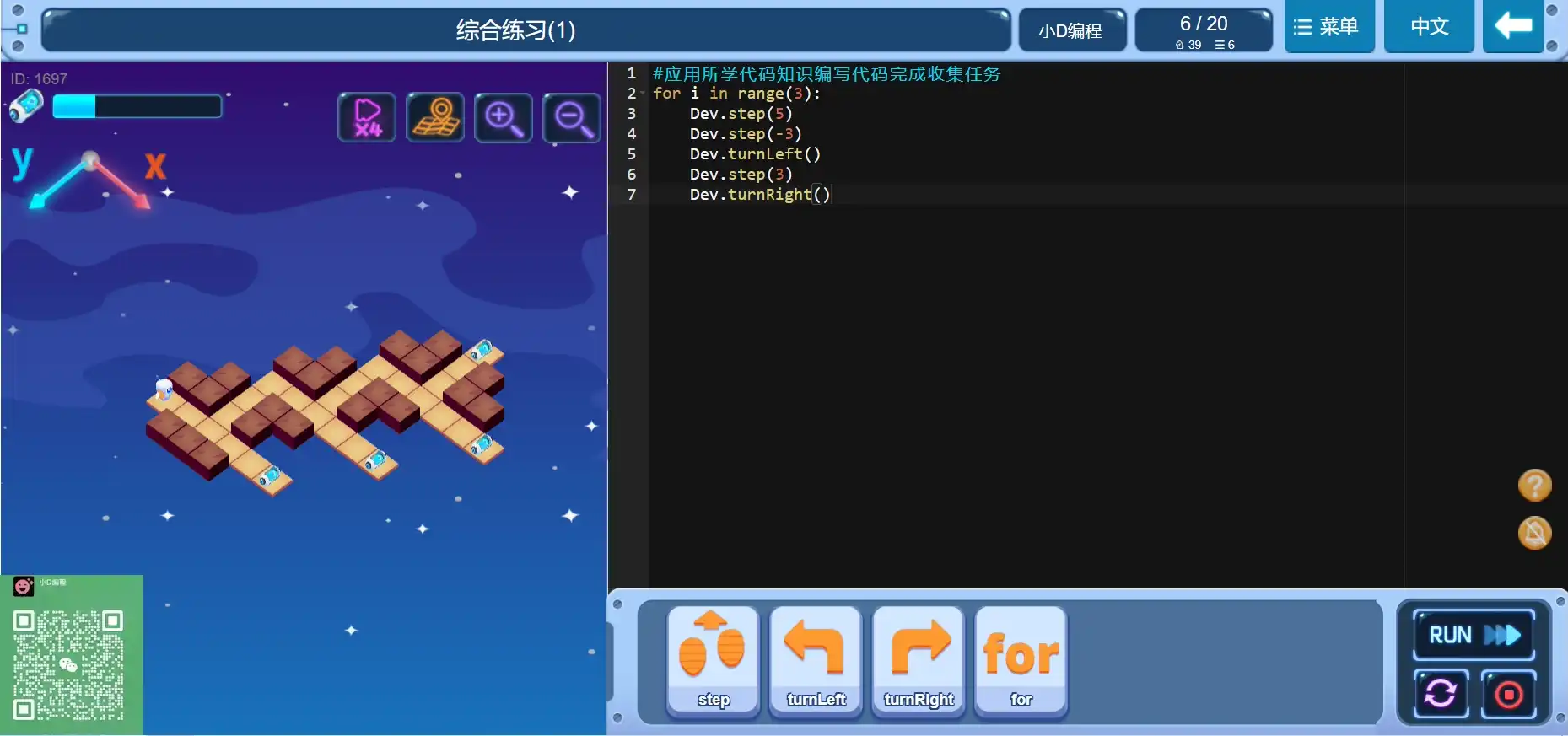Switch language with 中文 button
This screenshot has width=1568, height=736.
tap(1429, 27)
